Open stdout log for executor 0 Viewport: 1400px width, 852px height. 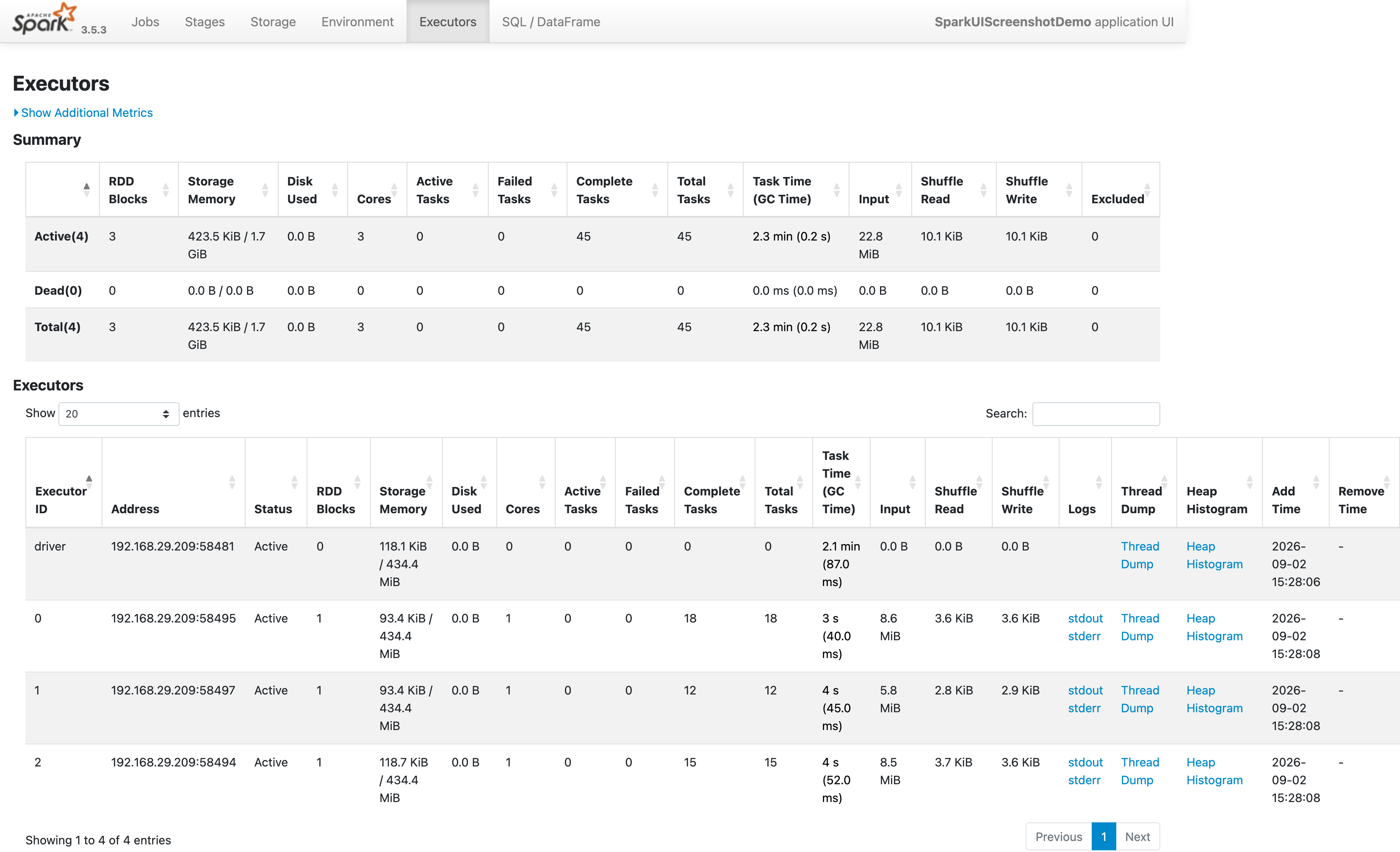pyautogui.click(x=1085, y=618)
